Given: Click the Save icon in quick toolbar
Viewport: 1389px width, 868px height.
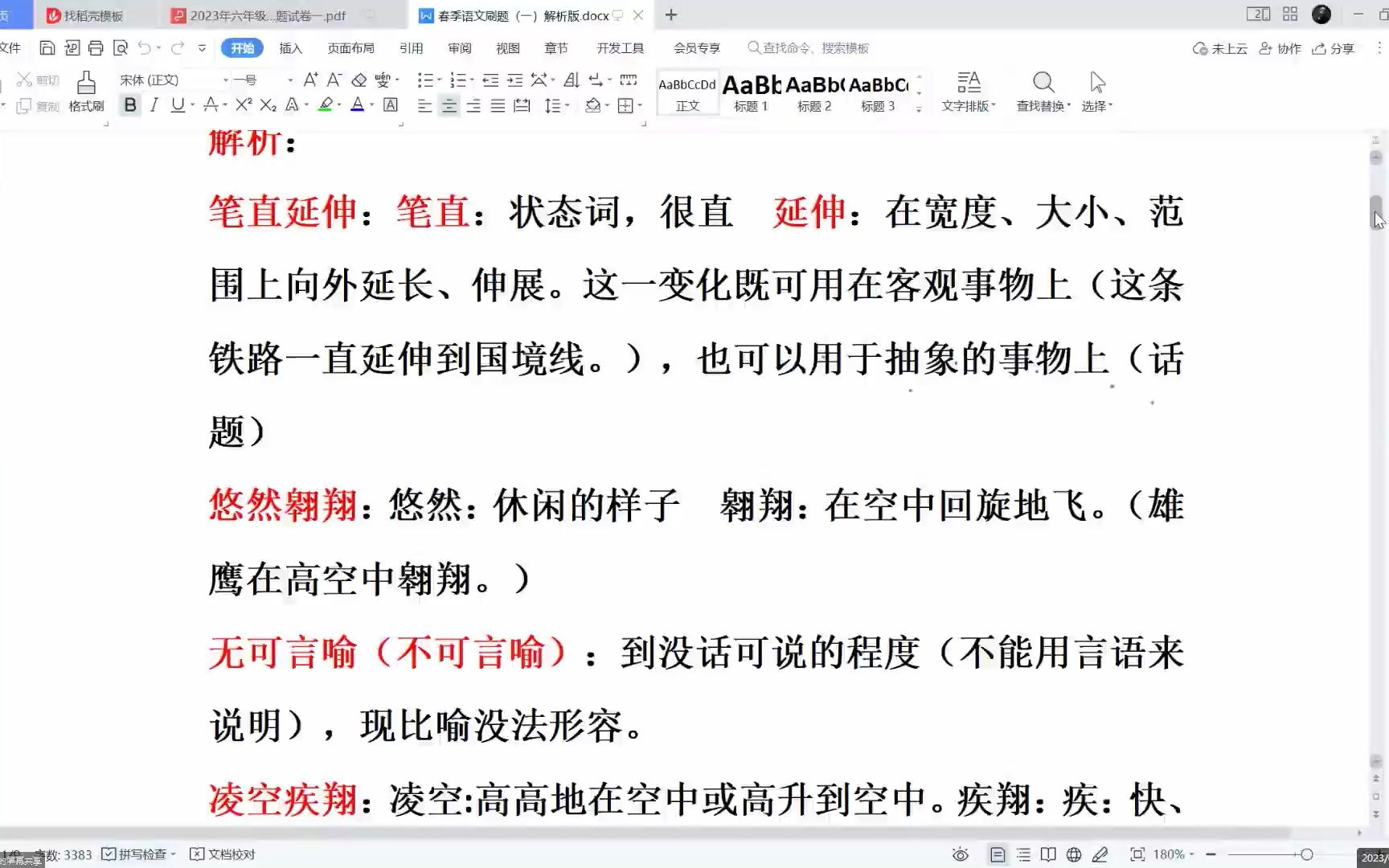Looking at the screenshot, I should click(x=47, y=48).
